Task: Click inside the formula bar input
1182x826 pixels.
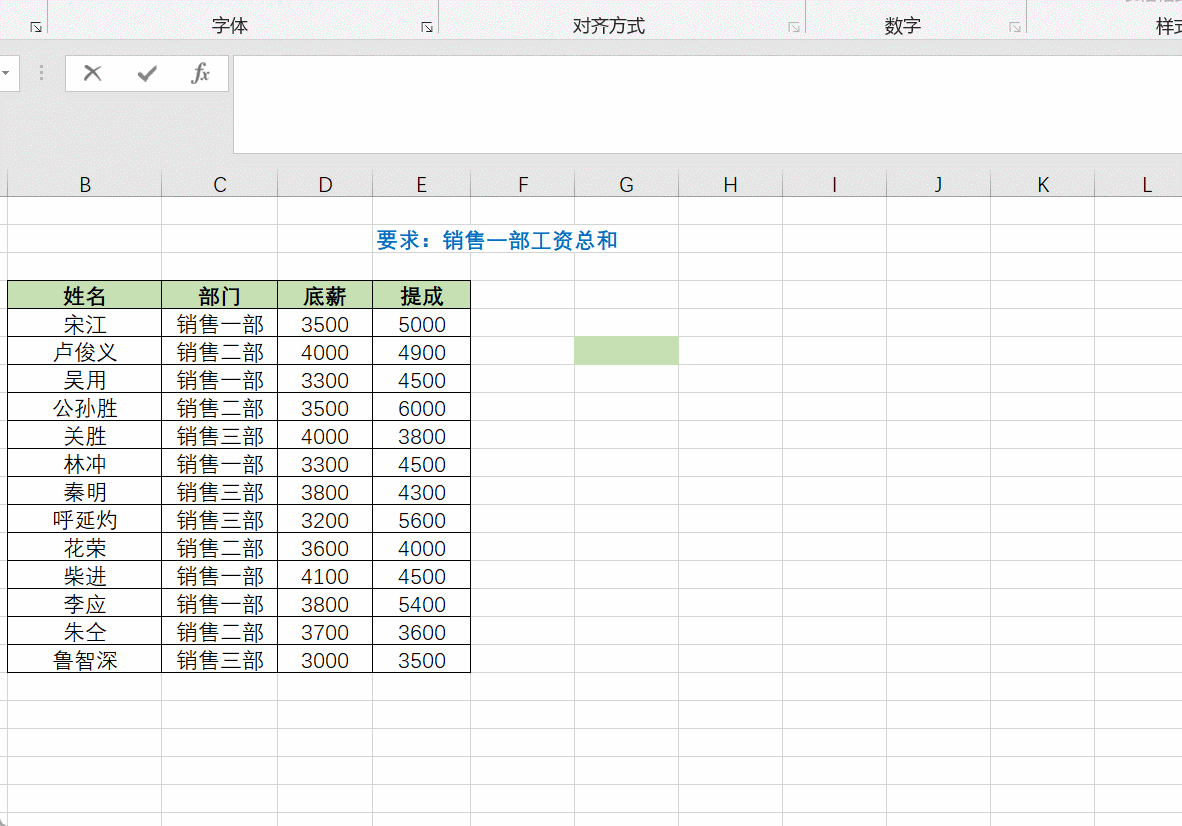Action: click(707, 104)
